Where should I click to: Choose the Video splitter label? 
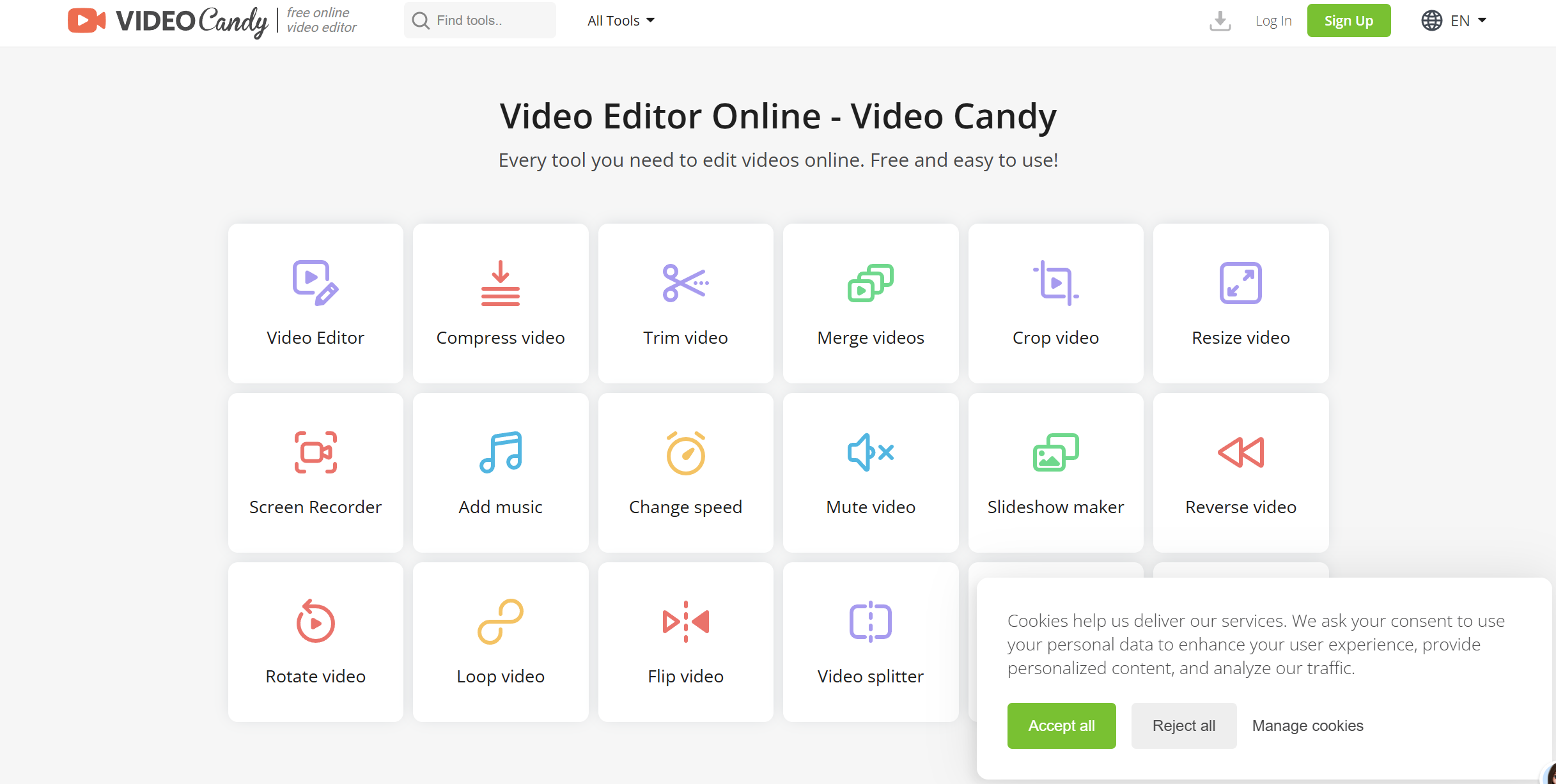(871, 676)
